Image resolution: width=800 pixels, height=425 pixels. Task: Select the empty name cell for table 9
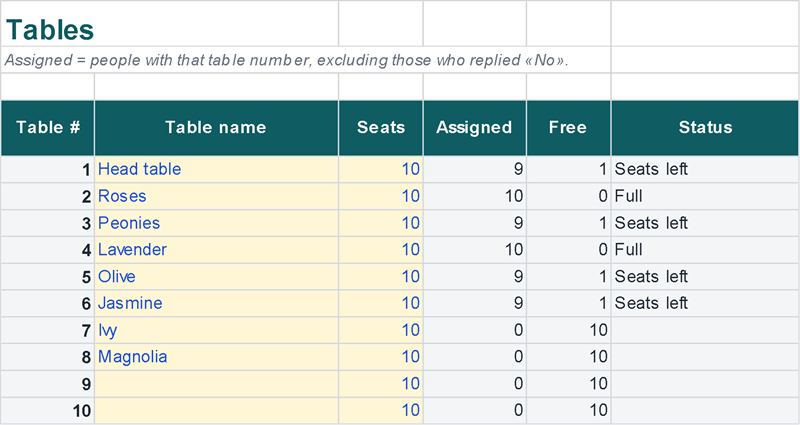216,384
